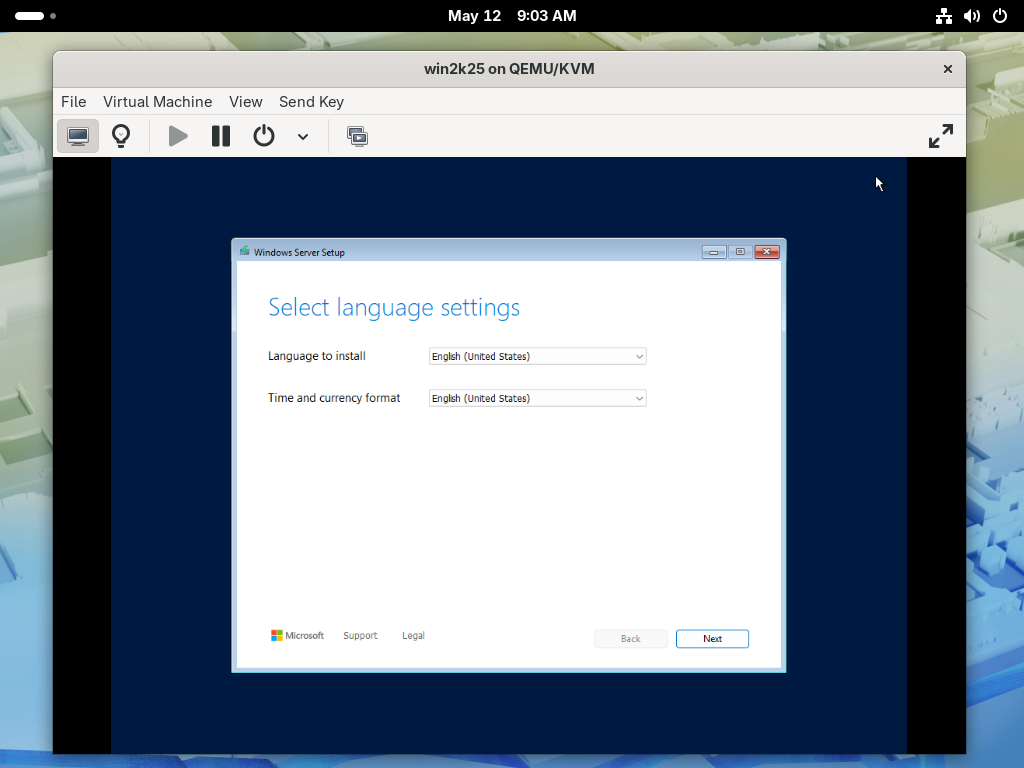Image resolution: width=1024 pixels, height=768 pixels.
Task: Open virtual hardware details lightbulb
Action: [x=121, y=136]
